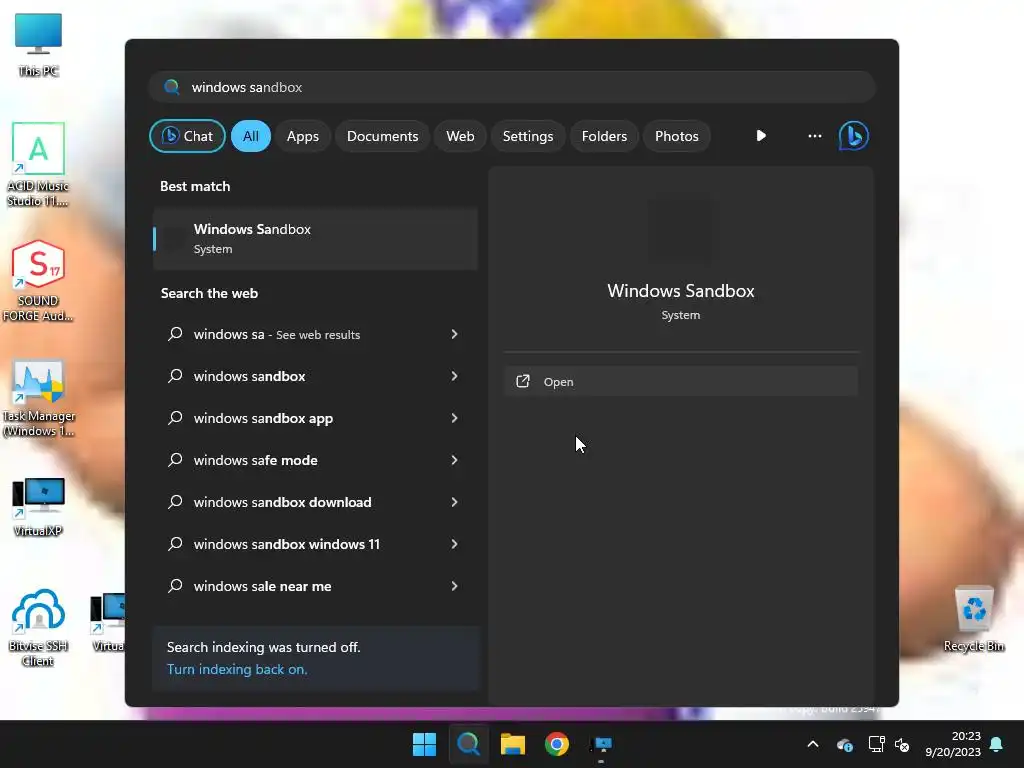This screenshot has height=768, width=1024.
Task: Show more filter tabs with play arrow
Action: pos(761,136)
